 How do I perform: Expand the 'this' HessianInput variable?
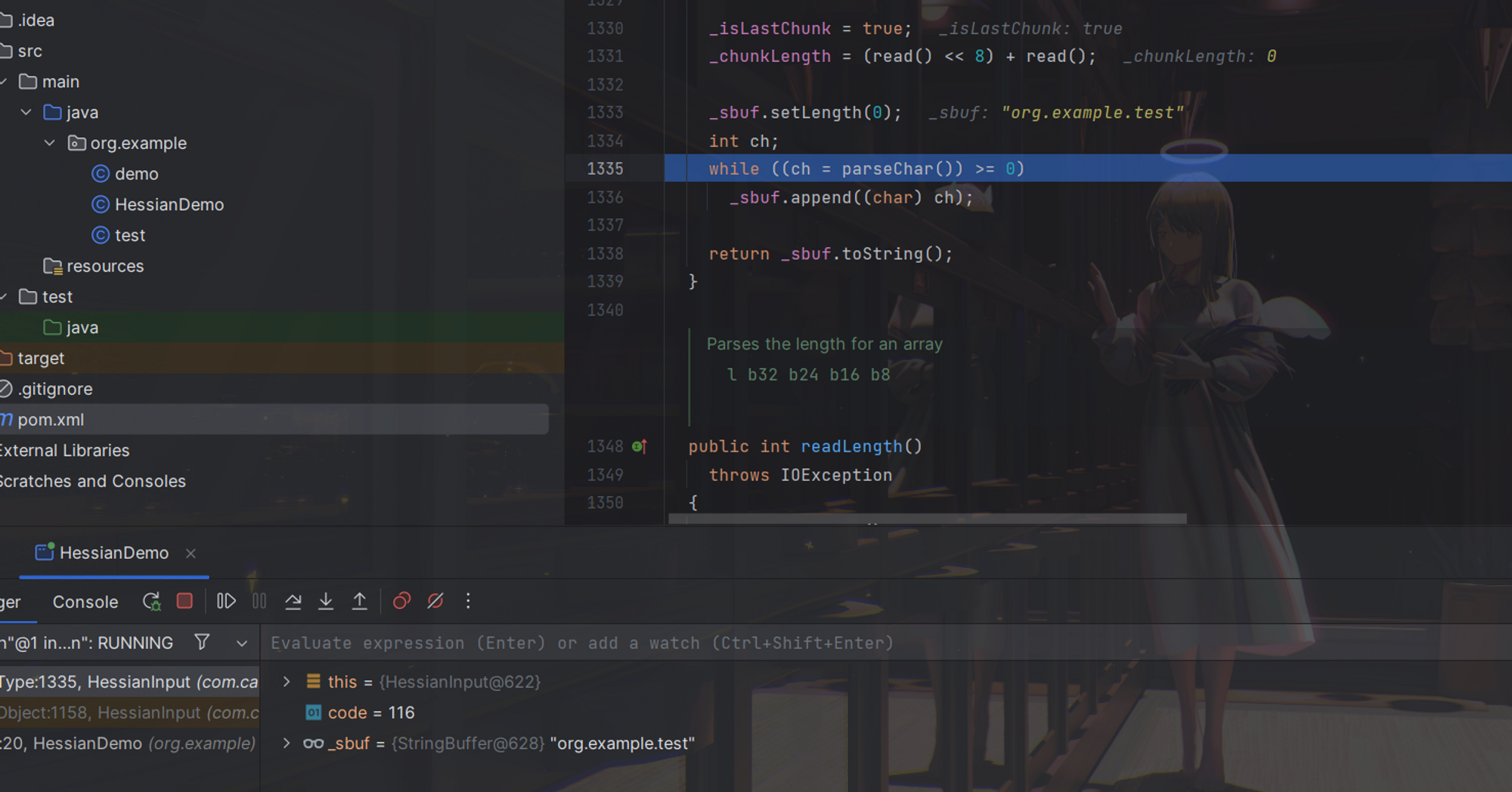pyautogui.click(x=287, y=682)
